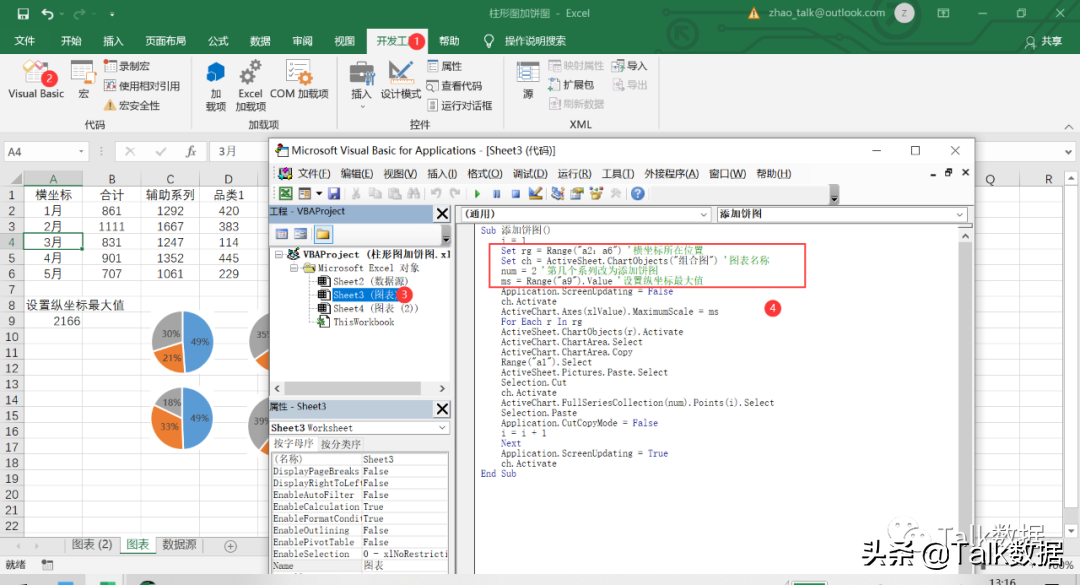This screenshot has height=585, width=1080.
Task: Select the 数据源 sheet tab
Action: [179, 544]
